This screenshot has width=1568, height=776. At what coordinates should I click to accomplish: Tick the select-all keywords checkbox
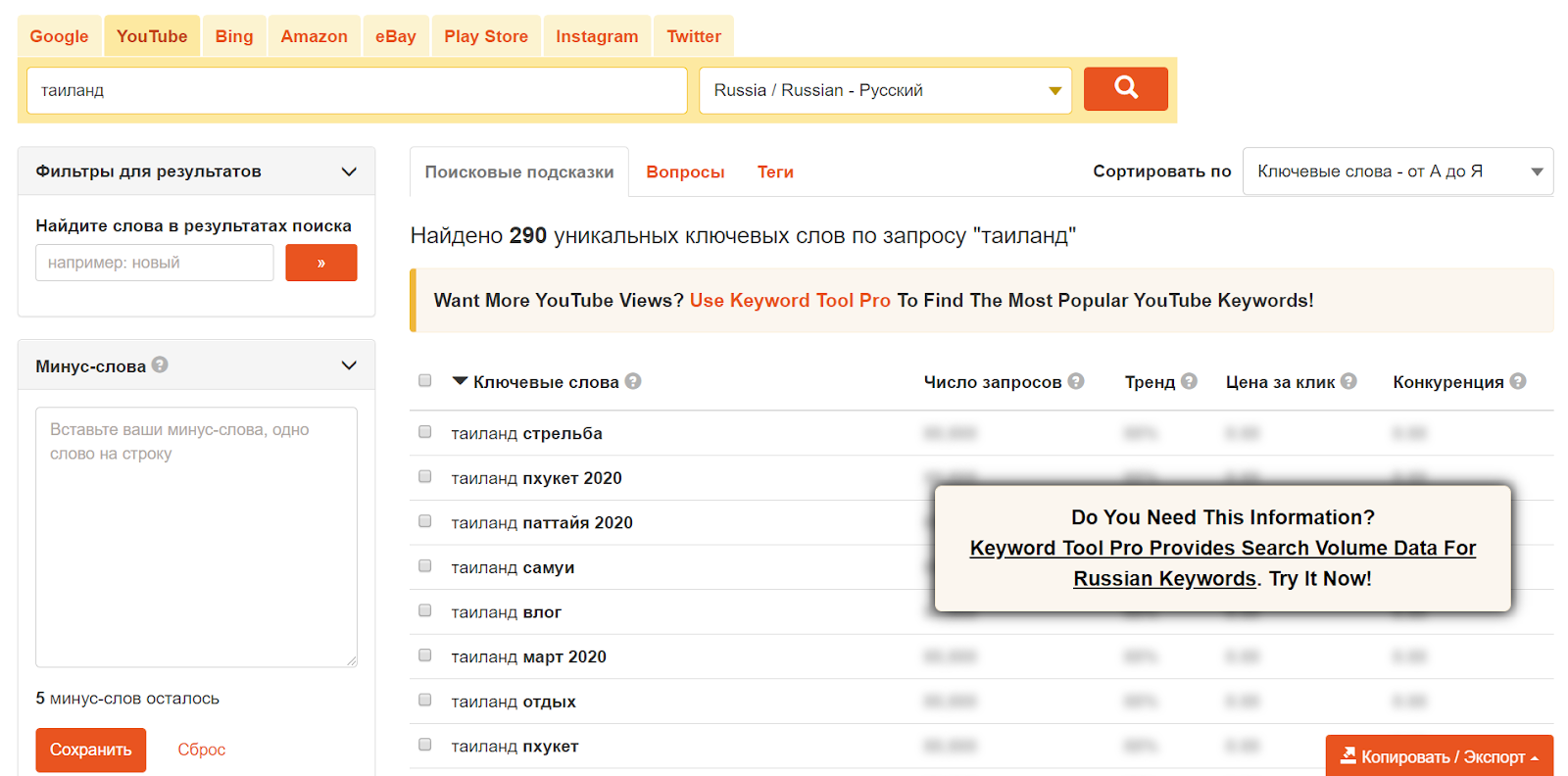(425, 380)
